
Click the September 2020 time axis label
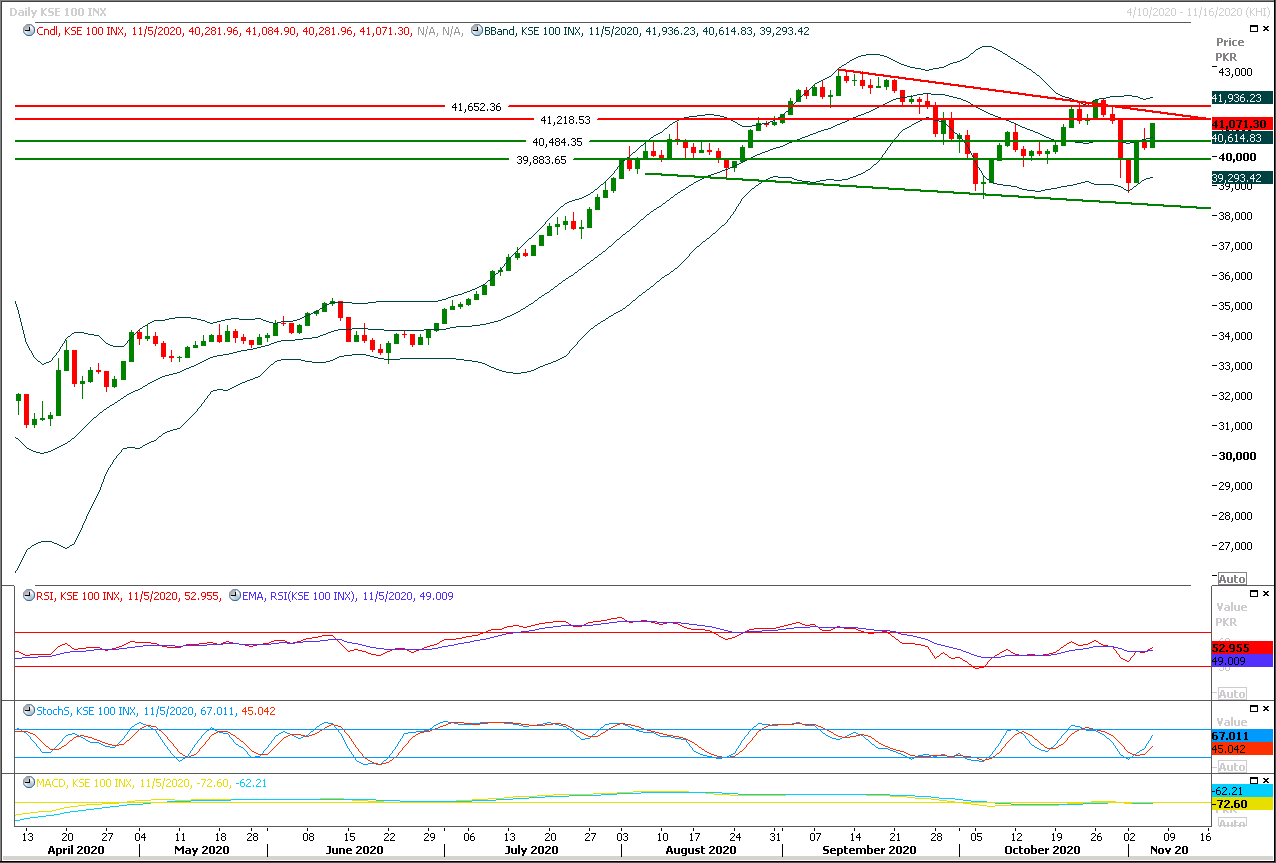click(869, 849)
